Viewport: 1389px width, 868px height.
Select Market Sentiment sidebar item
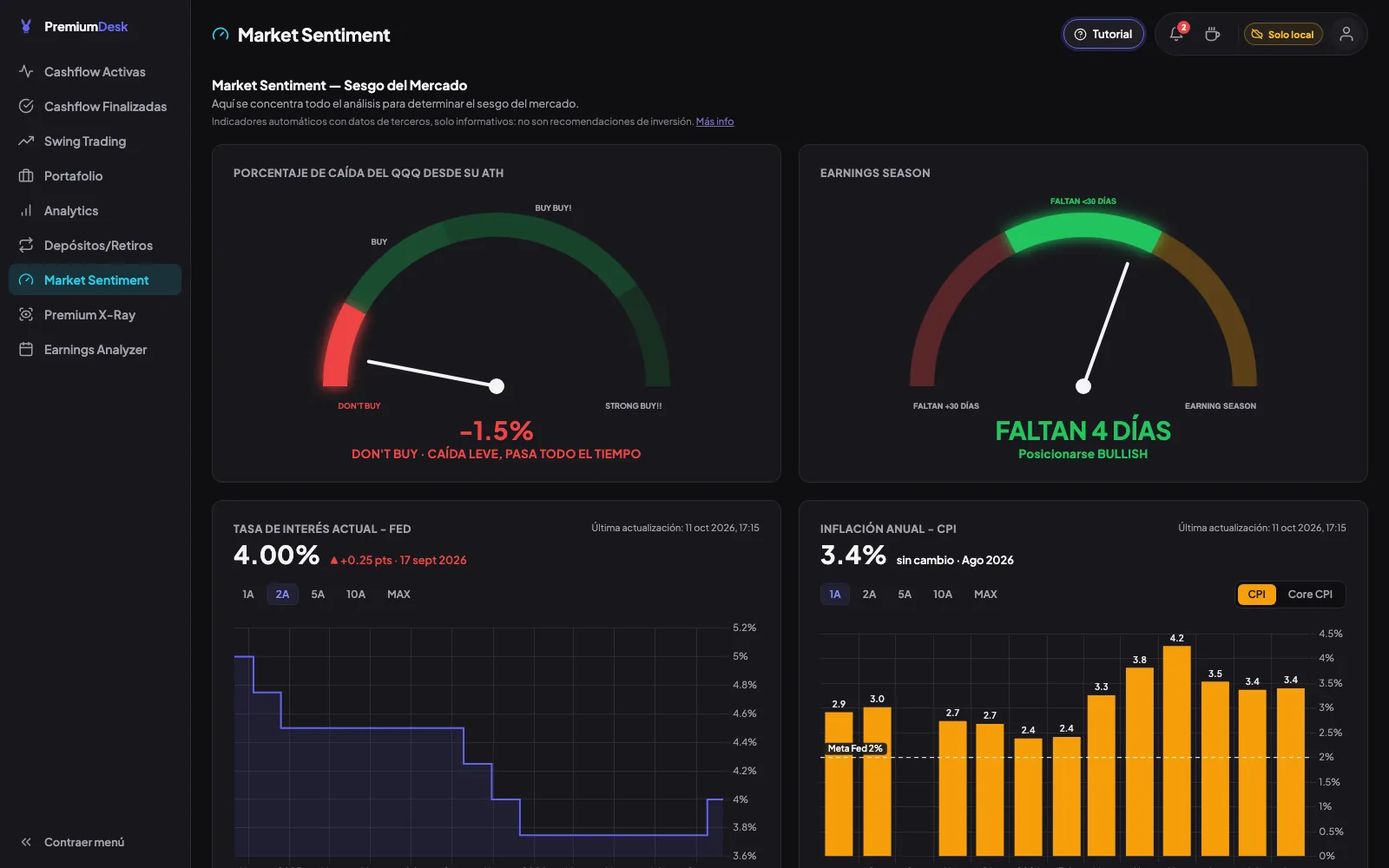95,279
